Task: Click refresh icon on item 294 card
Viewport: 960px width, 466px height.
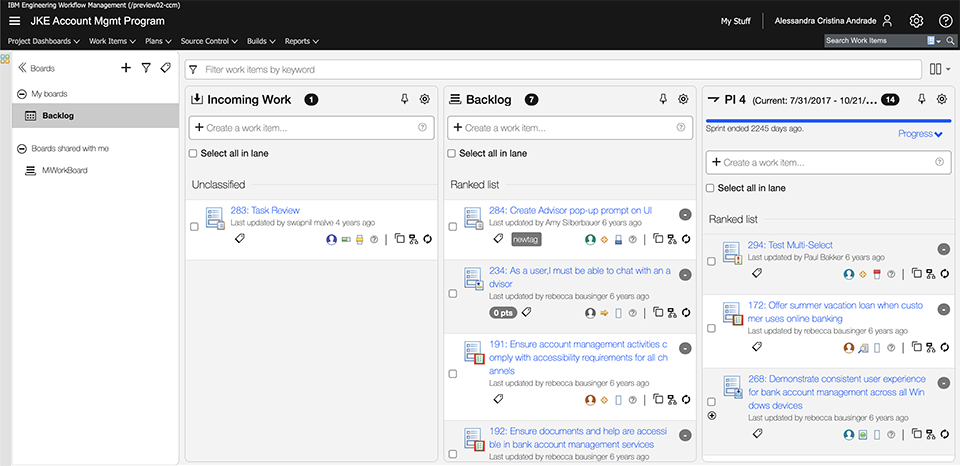Action: point(945,274)
